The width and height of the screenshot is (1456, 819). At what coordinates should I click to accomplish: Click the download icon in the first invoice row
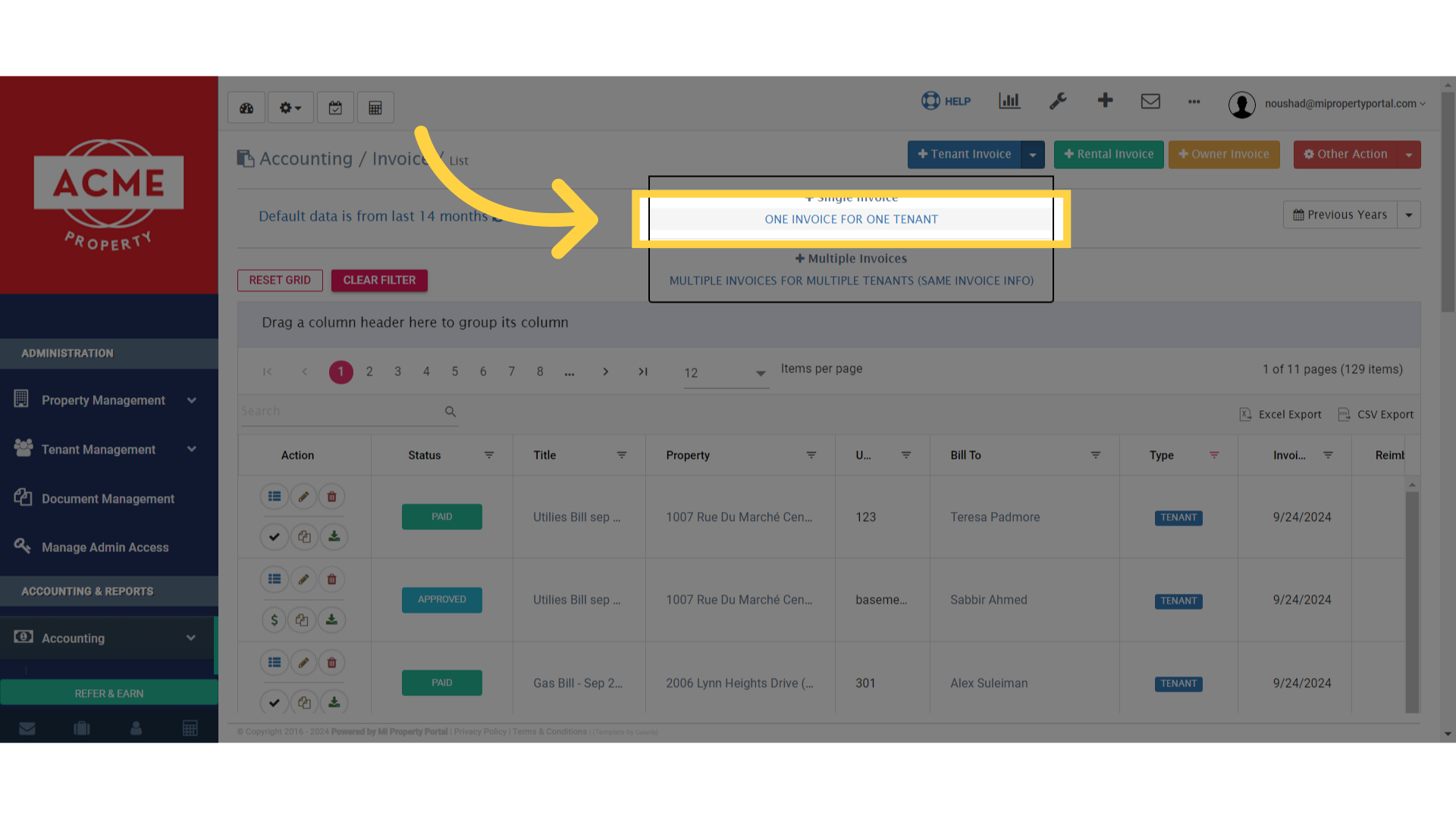[334, 536]
